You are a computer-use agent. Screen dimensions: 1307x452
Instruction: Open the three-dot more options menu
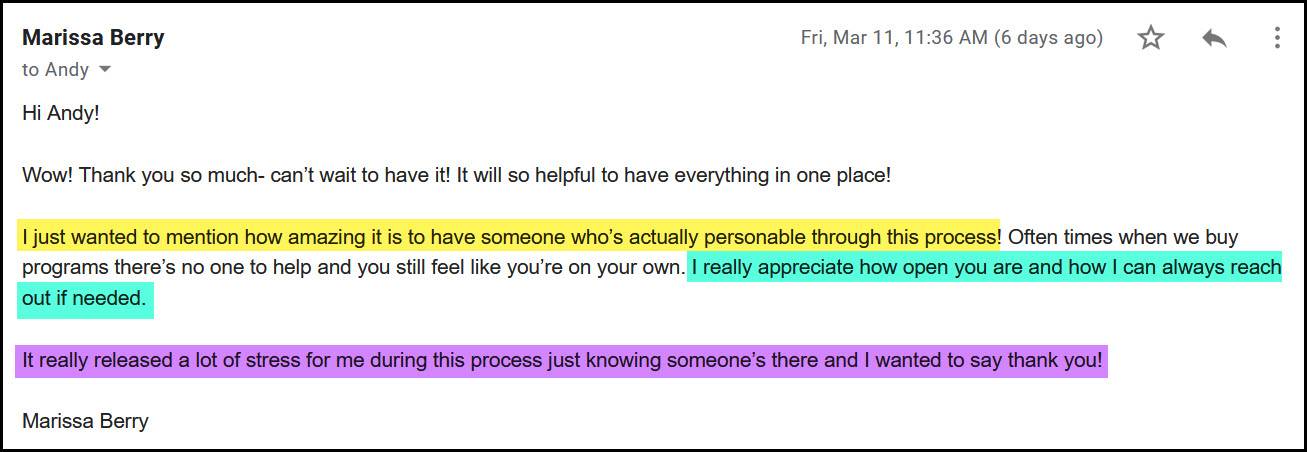(1277, 38)
